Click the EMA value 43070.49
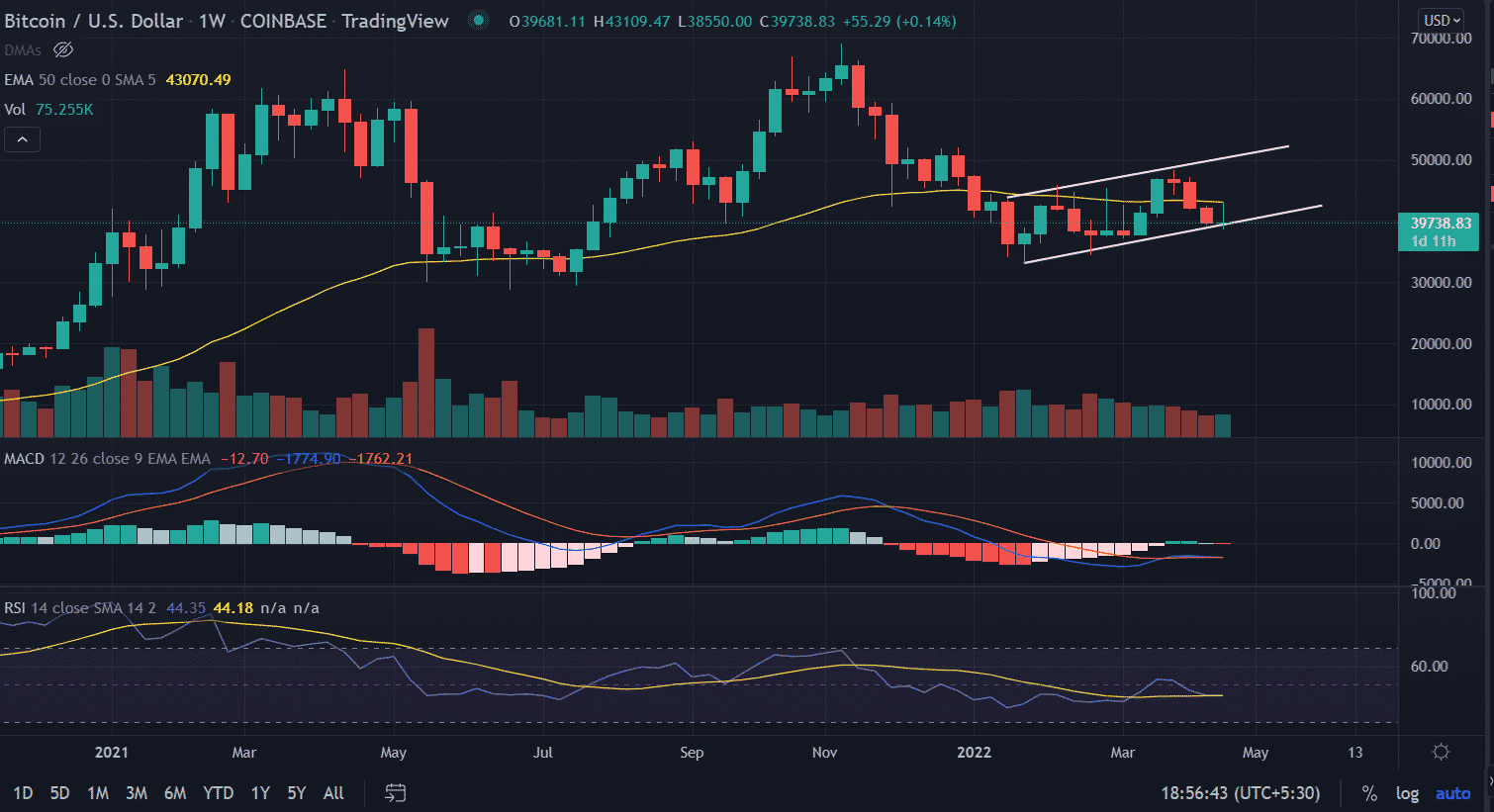 [x=198, y=79]
